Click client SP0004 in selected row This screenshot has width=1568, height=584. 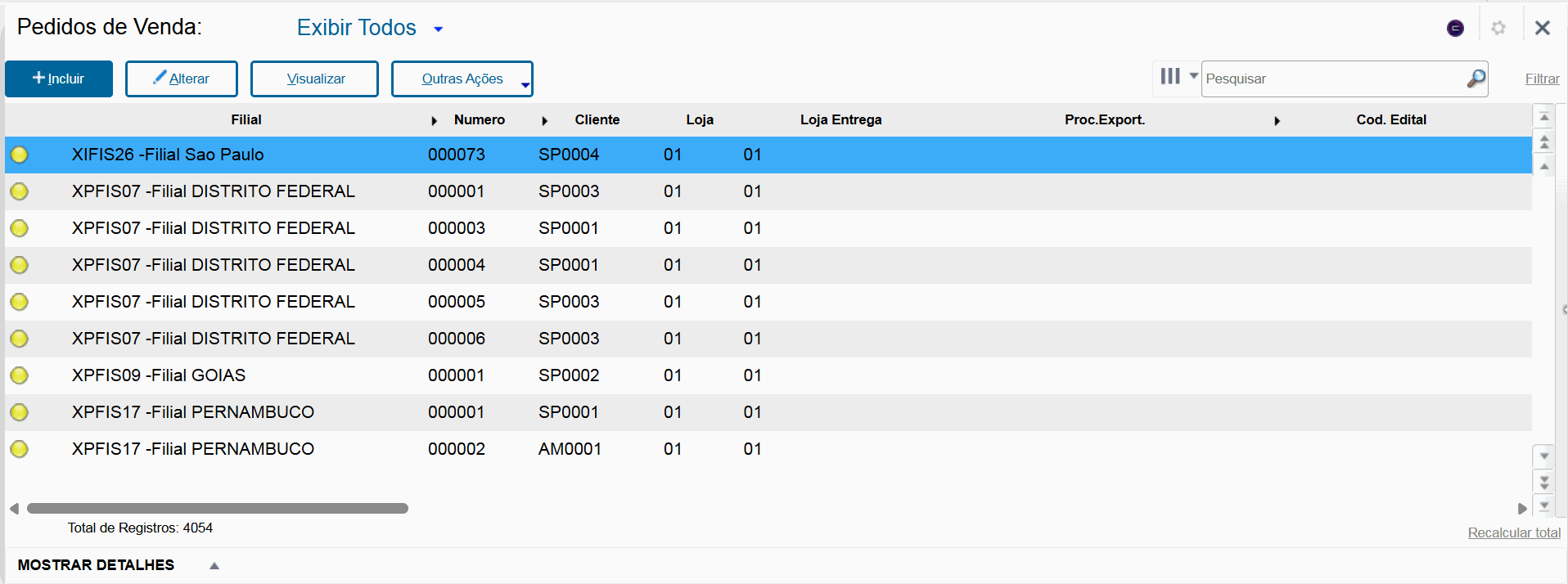569,155
